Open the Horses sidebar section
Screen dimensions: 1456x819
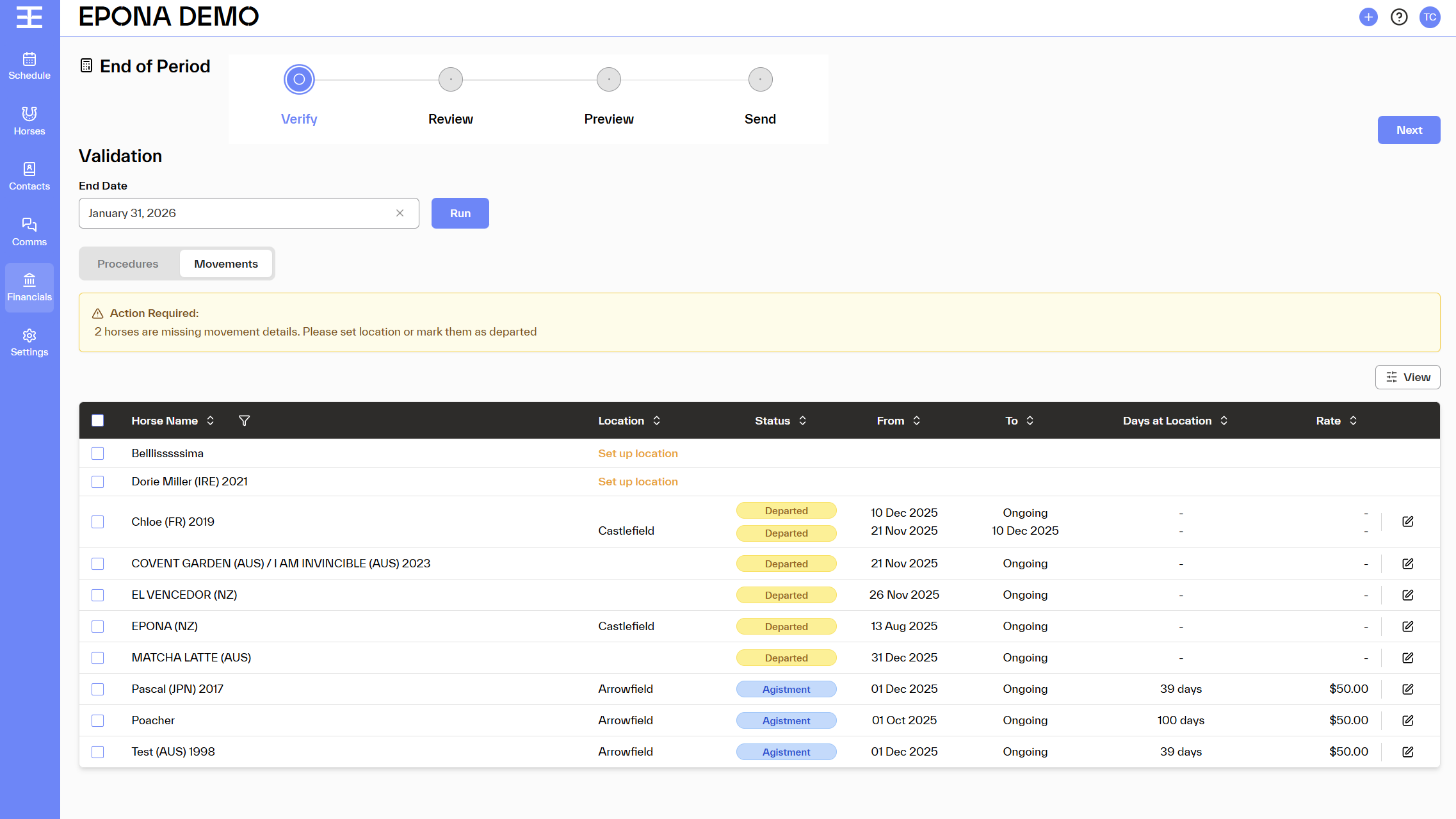point(29,121)
